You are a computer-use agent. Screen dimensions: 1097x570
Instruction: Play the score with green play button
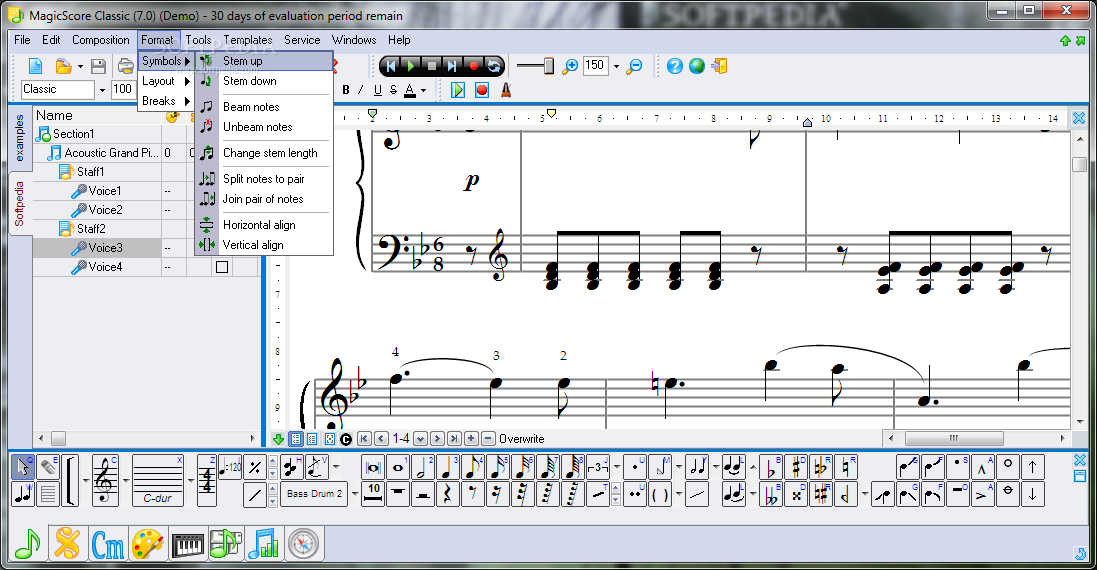tap(411, 66)
